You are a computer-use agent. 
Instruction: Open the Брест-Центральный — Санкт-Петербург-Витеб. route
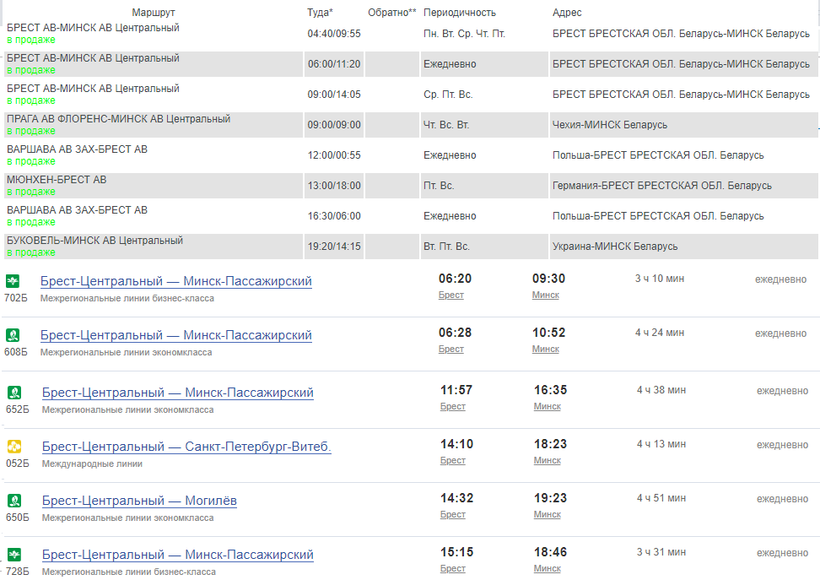[186, 446]
